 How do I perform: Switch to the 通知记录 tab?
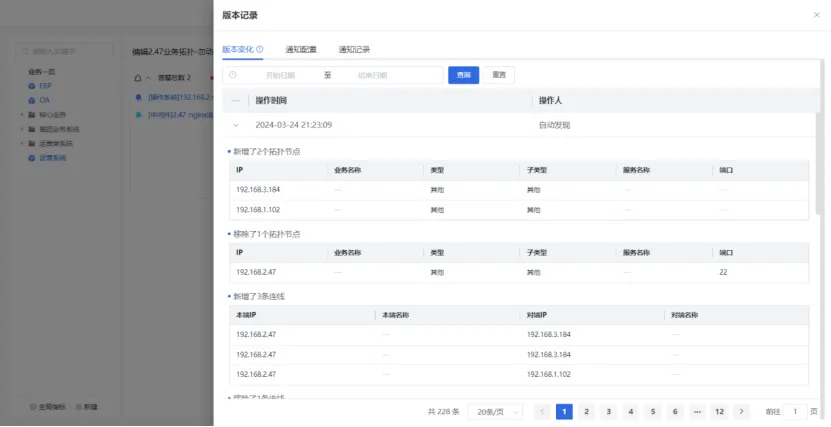[354, 49]
